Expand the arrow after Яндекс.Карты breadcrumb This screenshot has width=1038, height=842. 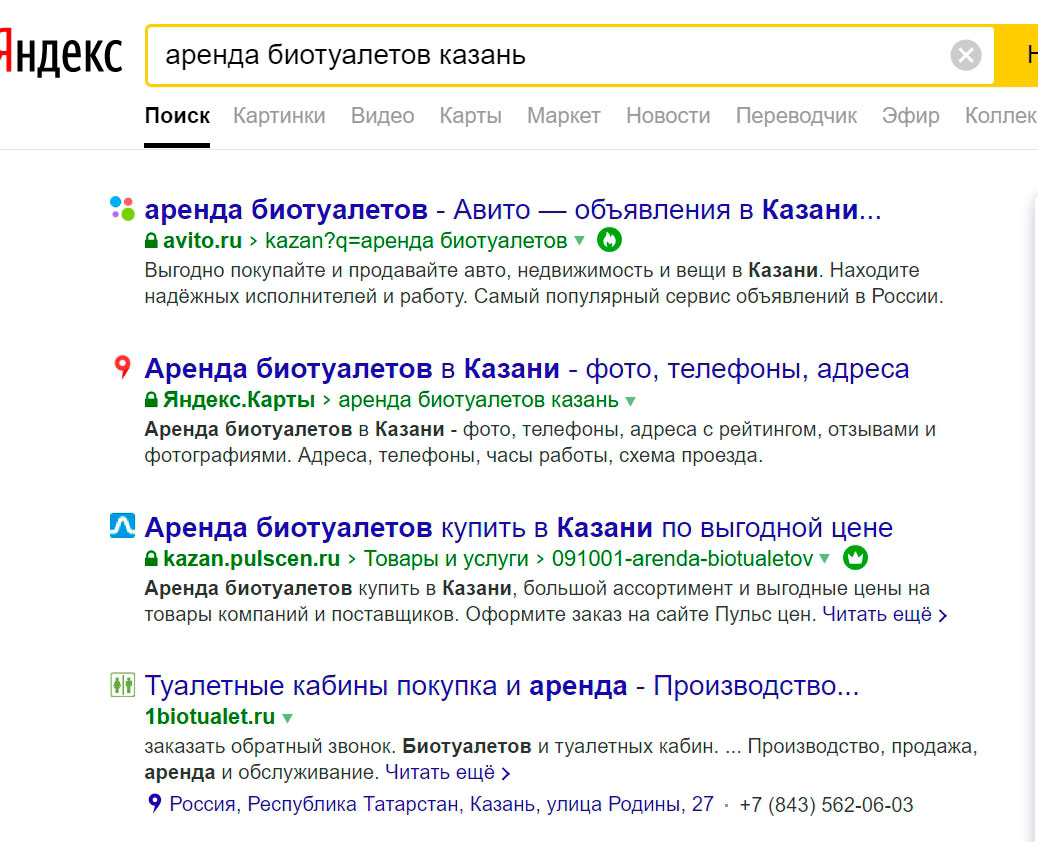click(631, 400)
